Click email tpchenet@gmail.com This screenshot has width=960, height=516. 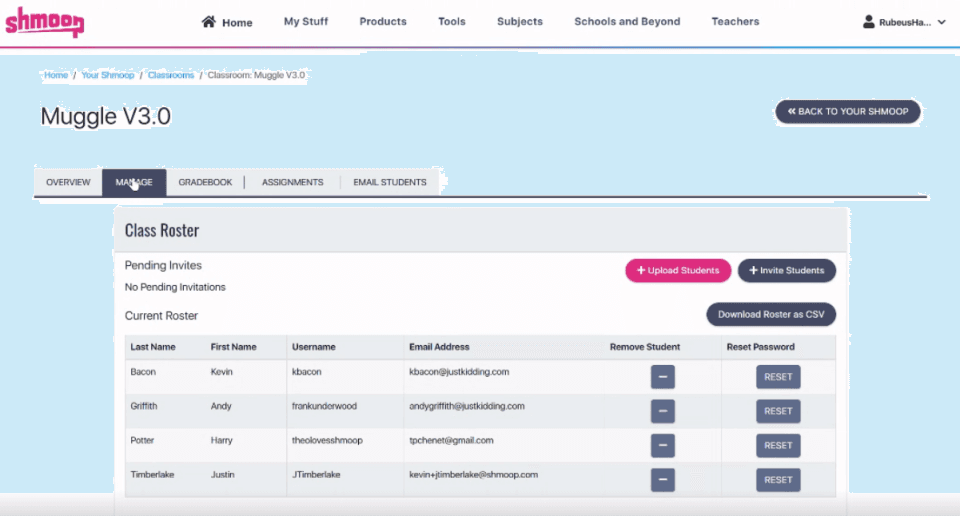point(451,441)
